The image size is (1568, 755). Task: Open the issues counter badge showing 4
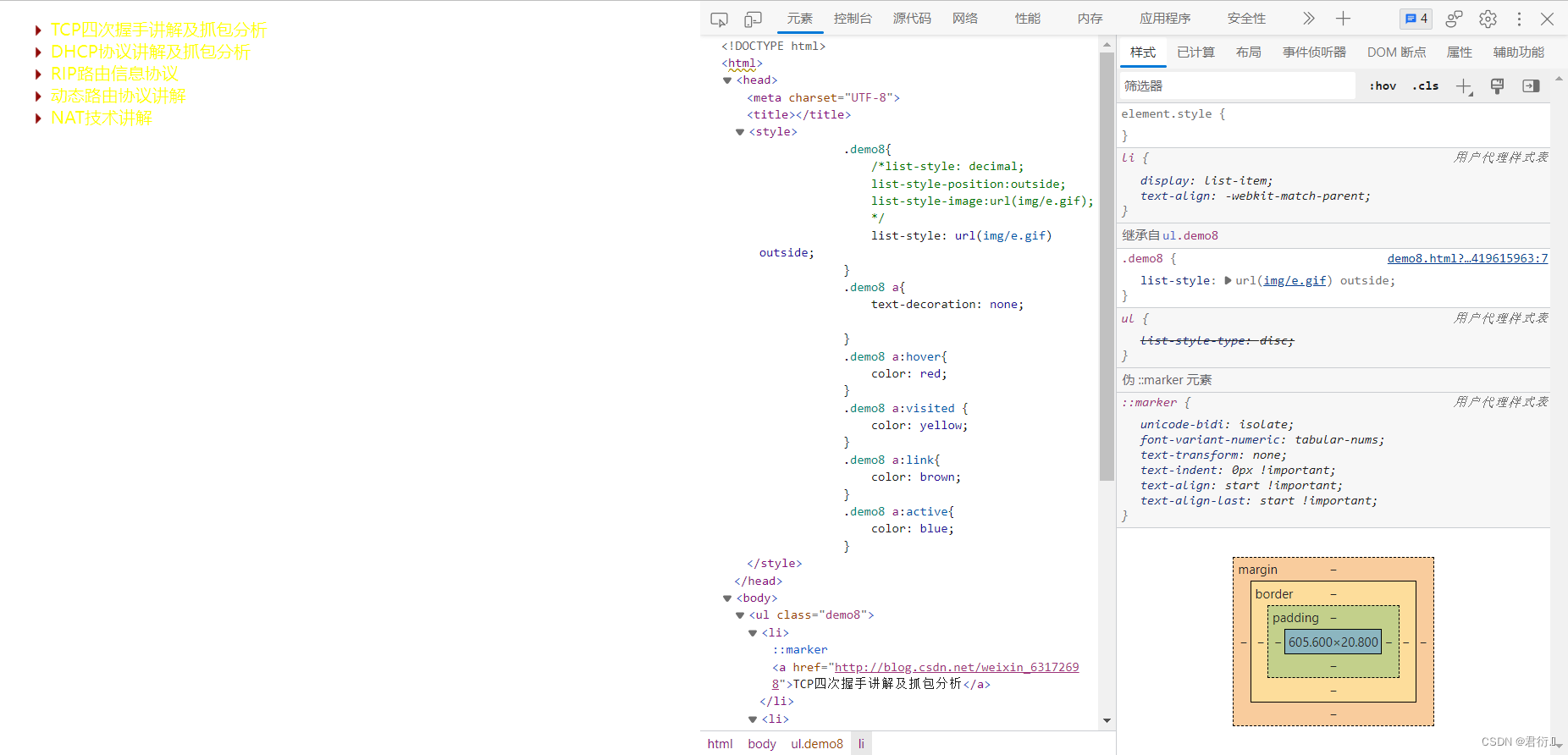(x=1416, y=19)
